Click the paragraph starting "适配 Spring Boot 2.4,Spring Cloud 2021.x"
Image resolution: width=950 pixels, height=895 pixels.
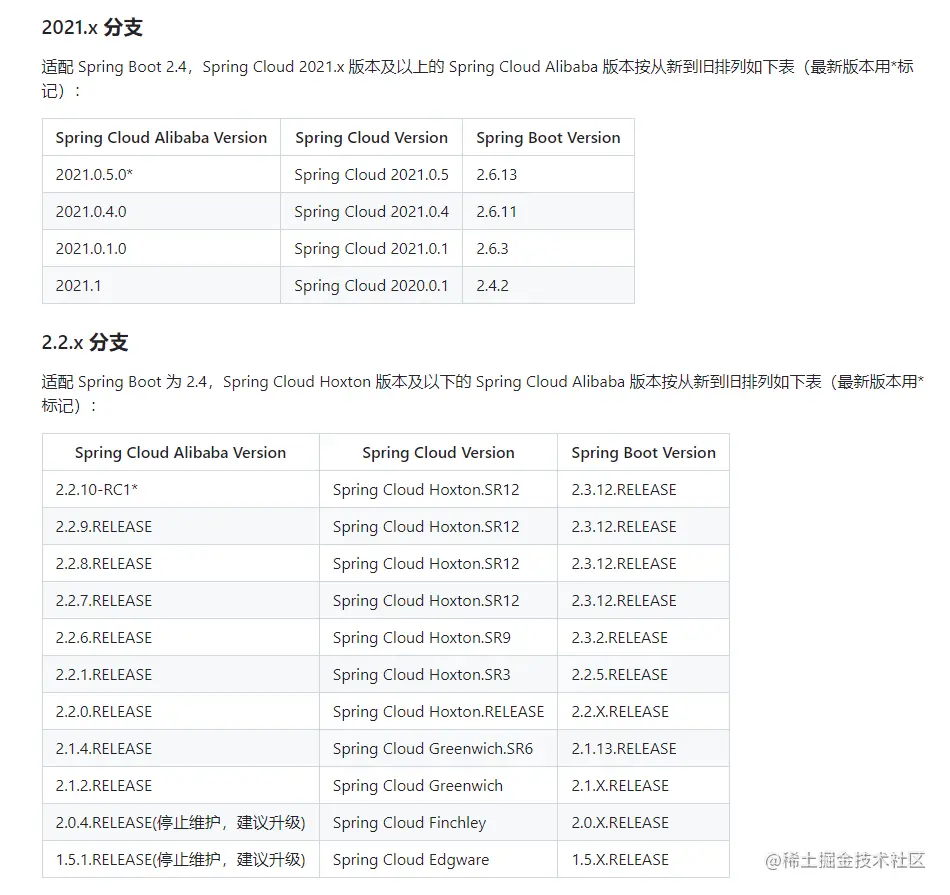tap(477, 79)
